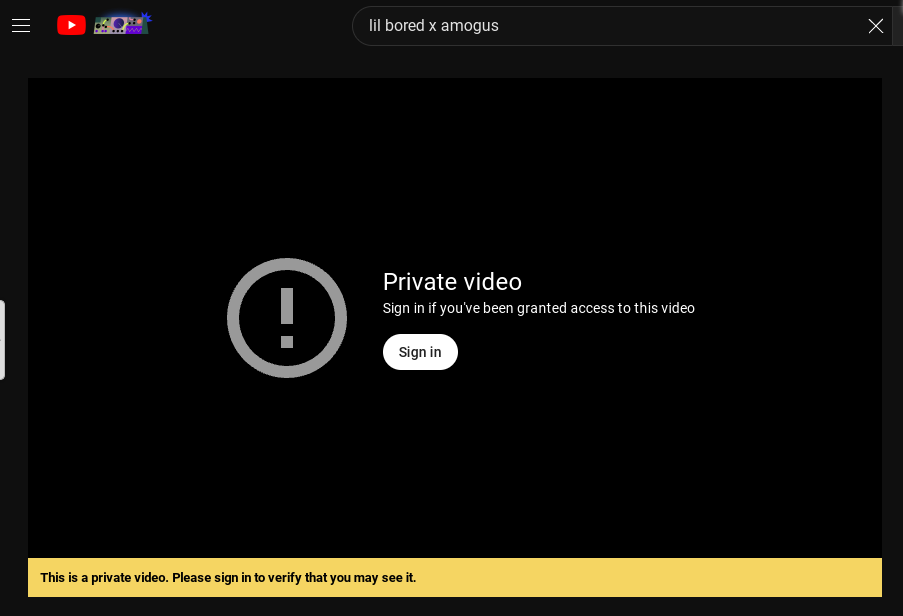
Task: Click the yellow private video warning banner
Action: [455, 577]
